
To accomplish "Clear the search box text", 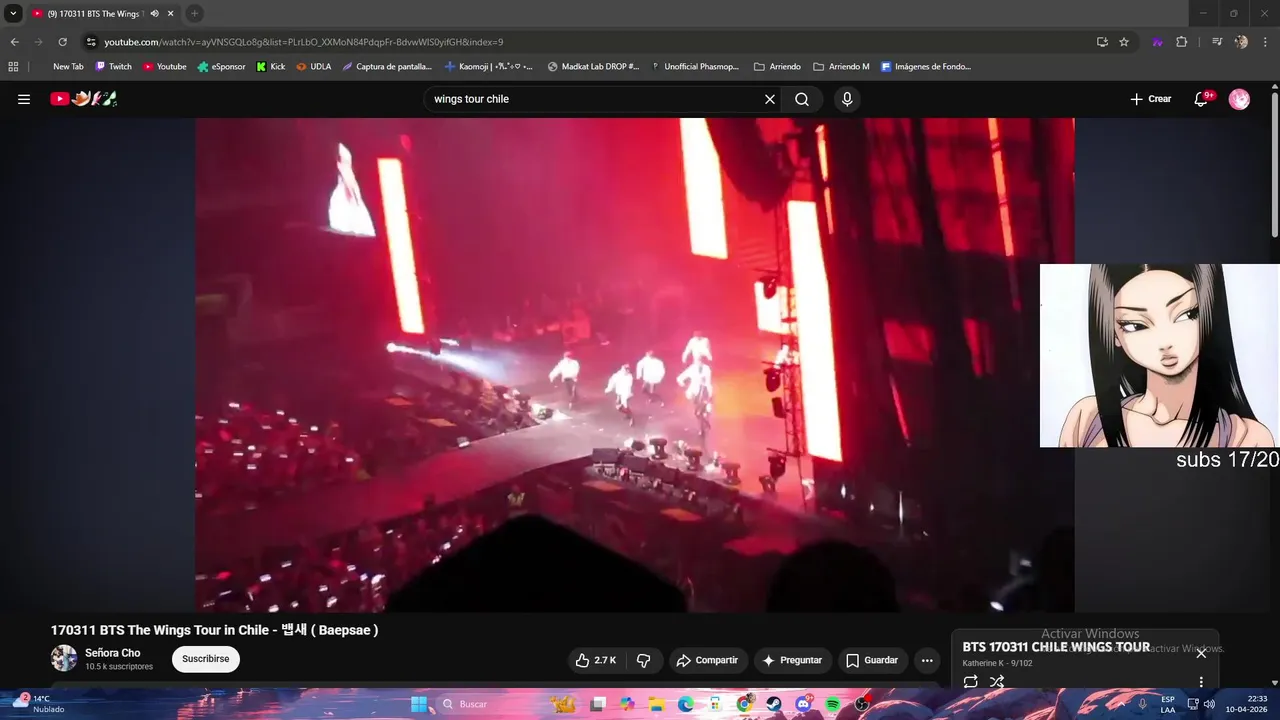I will (770, 99).
